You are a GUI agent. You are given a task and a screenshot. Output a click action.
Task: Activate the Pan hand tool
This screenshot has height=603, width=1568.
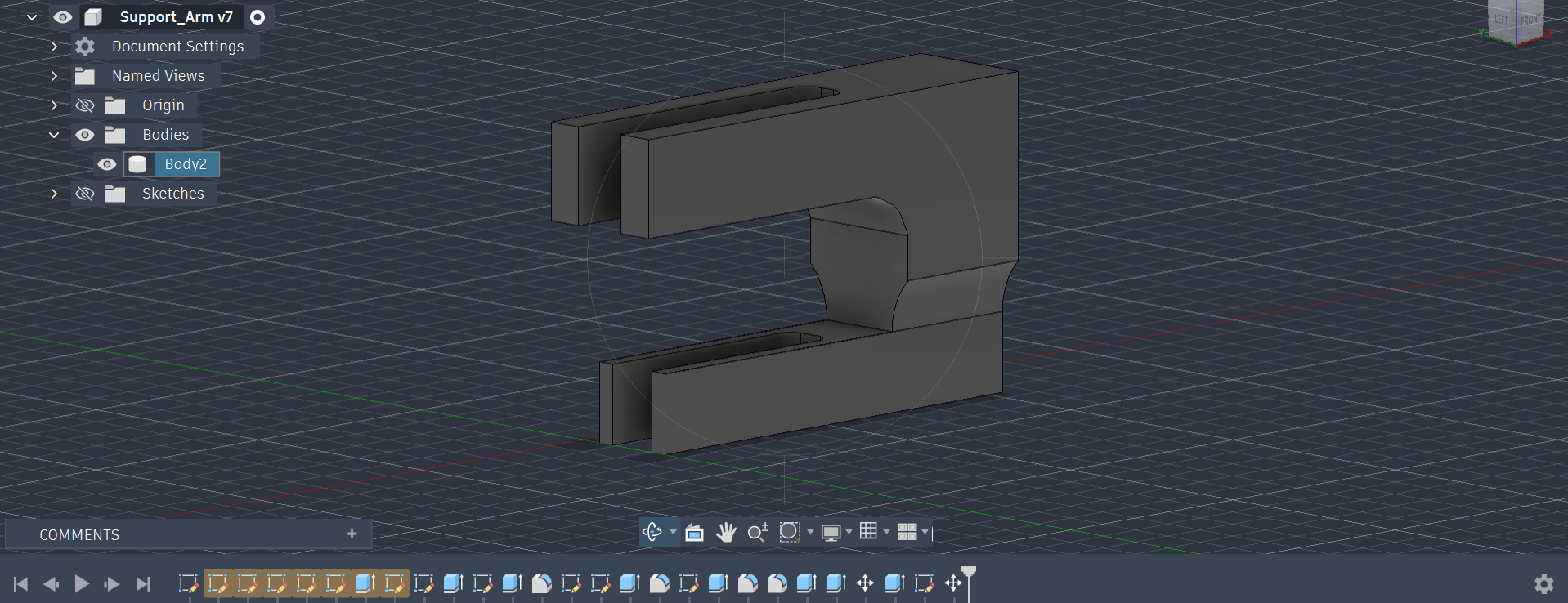tap(726, 533)
